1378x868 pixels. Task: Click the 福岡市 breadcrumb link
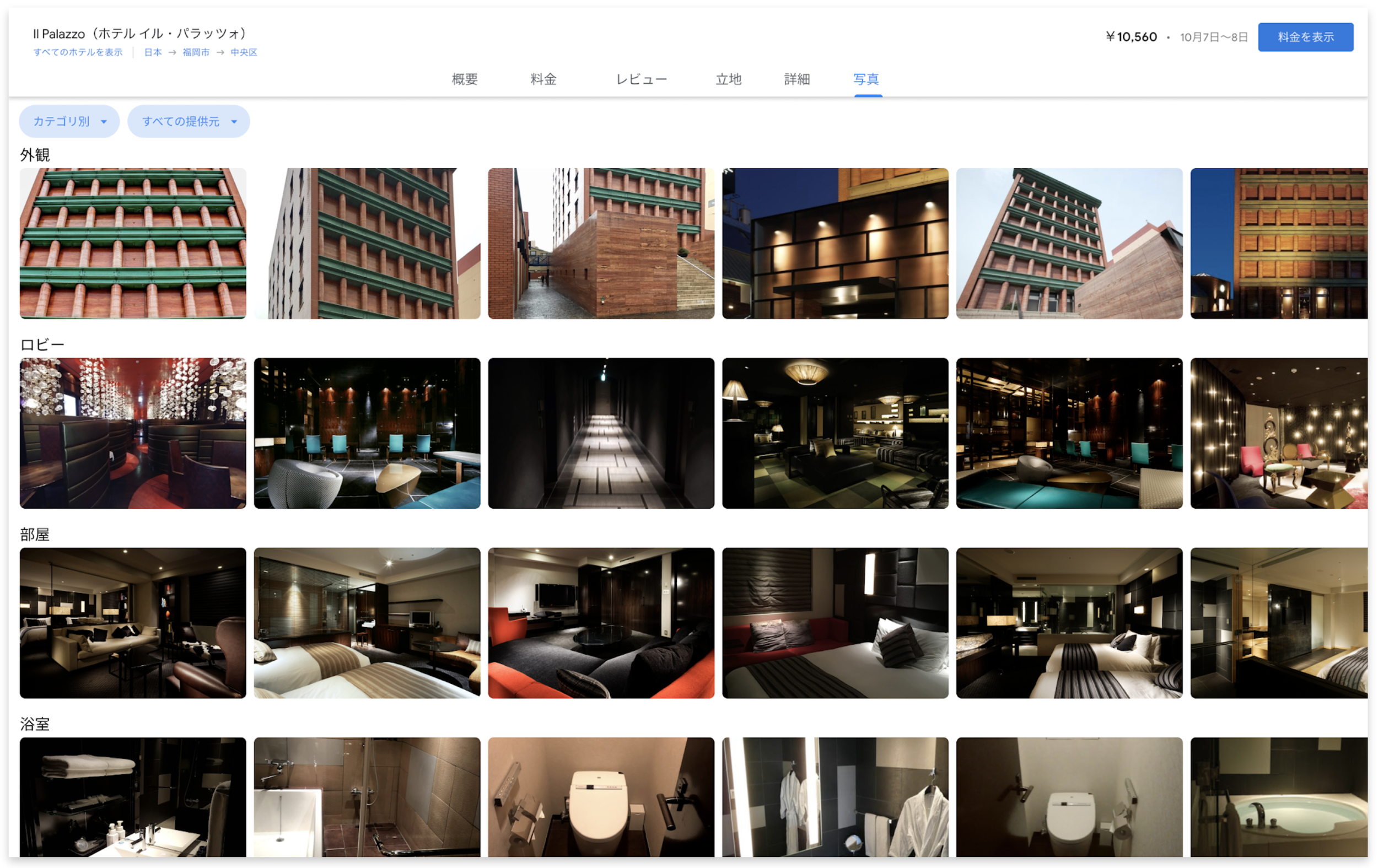click(x=196, y=52)
